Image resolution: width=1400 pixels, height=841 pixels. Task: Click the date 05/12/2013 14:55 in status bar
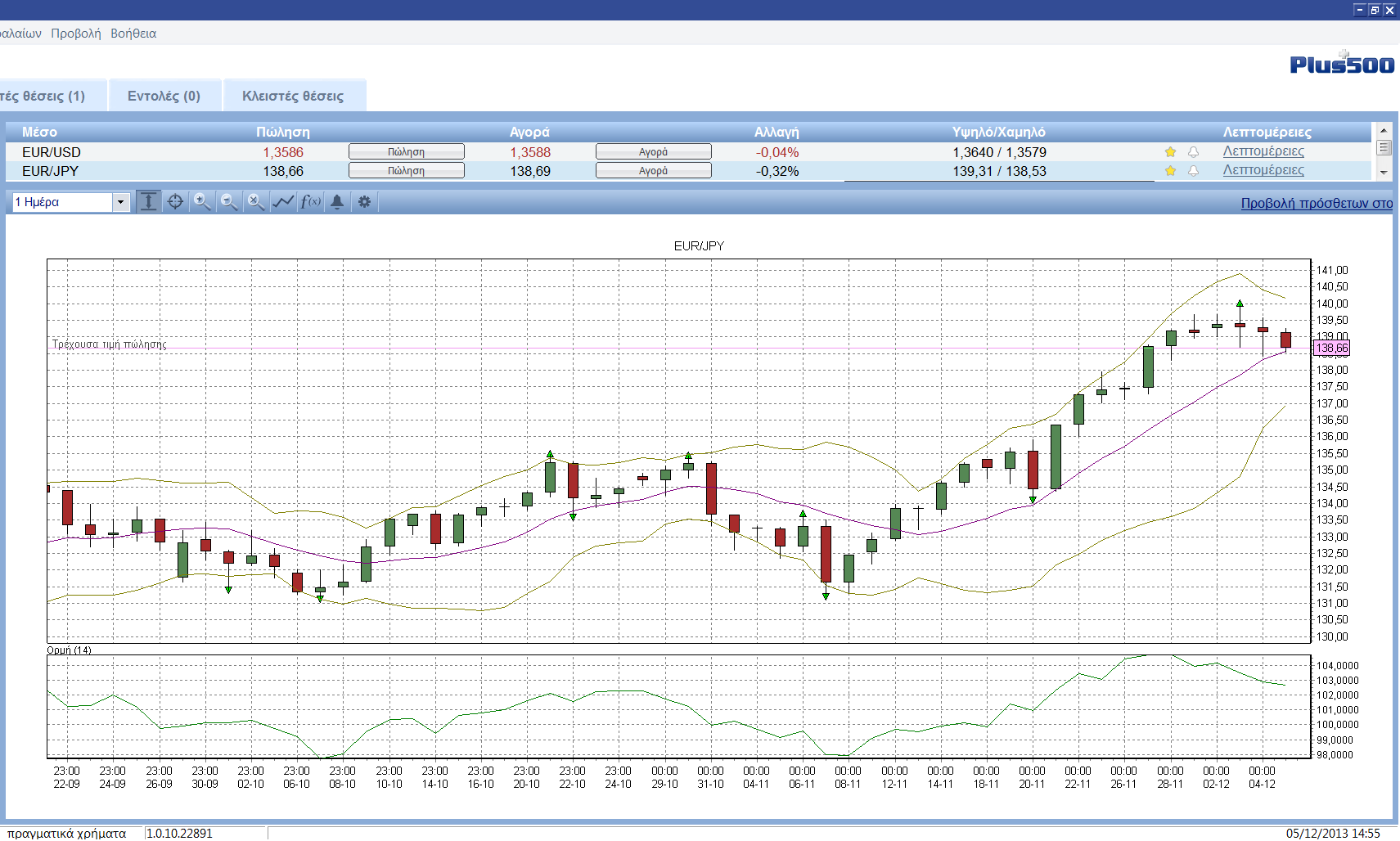1333,834
